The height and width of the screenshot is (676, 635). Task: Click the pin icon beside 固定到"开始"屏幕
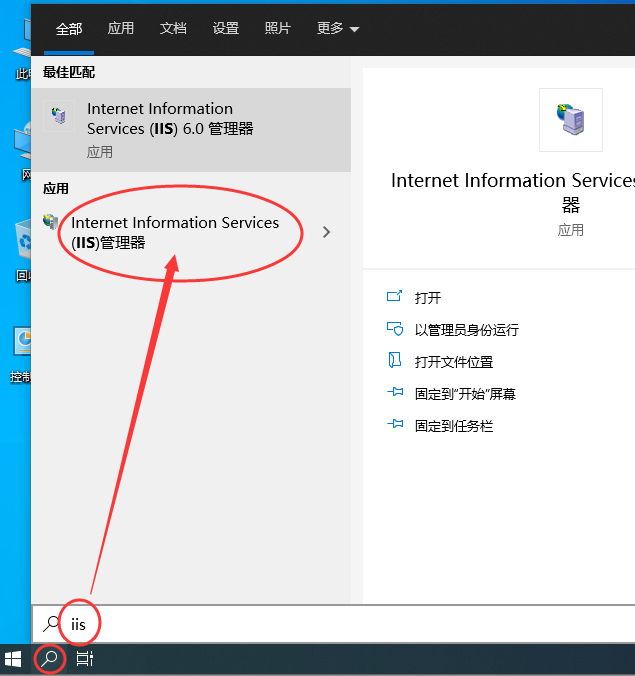(x=395, y=392)
